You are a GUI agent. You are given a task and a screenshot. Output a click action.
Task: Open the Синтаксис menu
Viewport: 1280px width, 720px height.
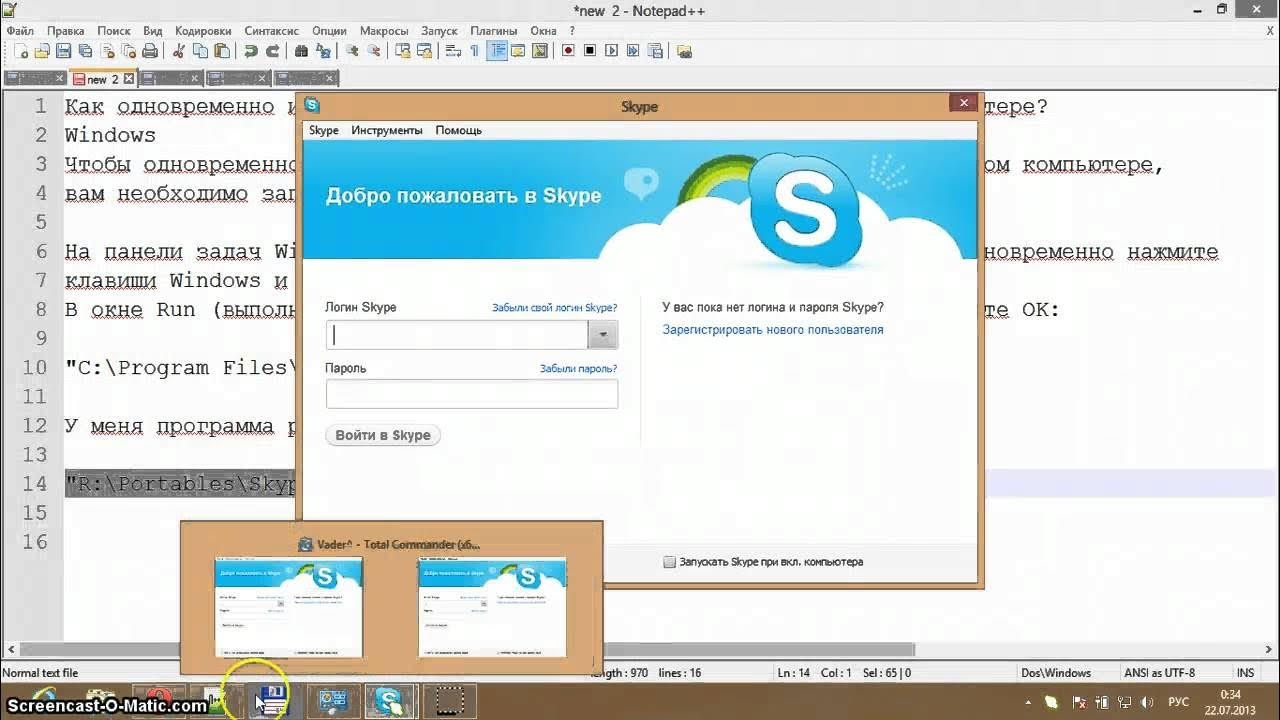(x=271, y=31)
